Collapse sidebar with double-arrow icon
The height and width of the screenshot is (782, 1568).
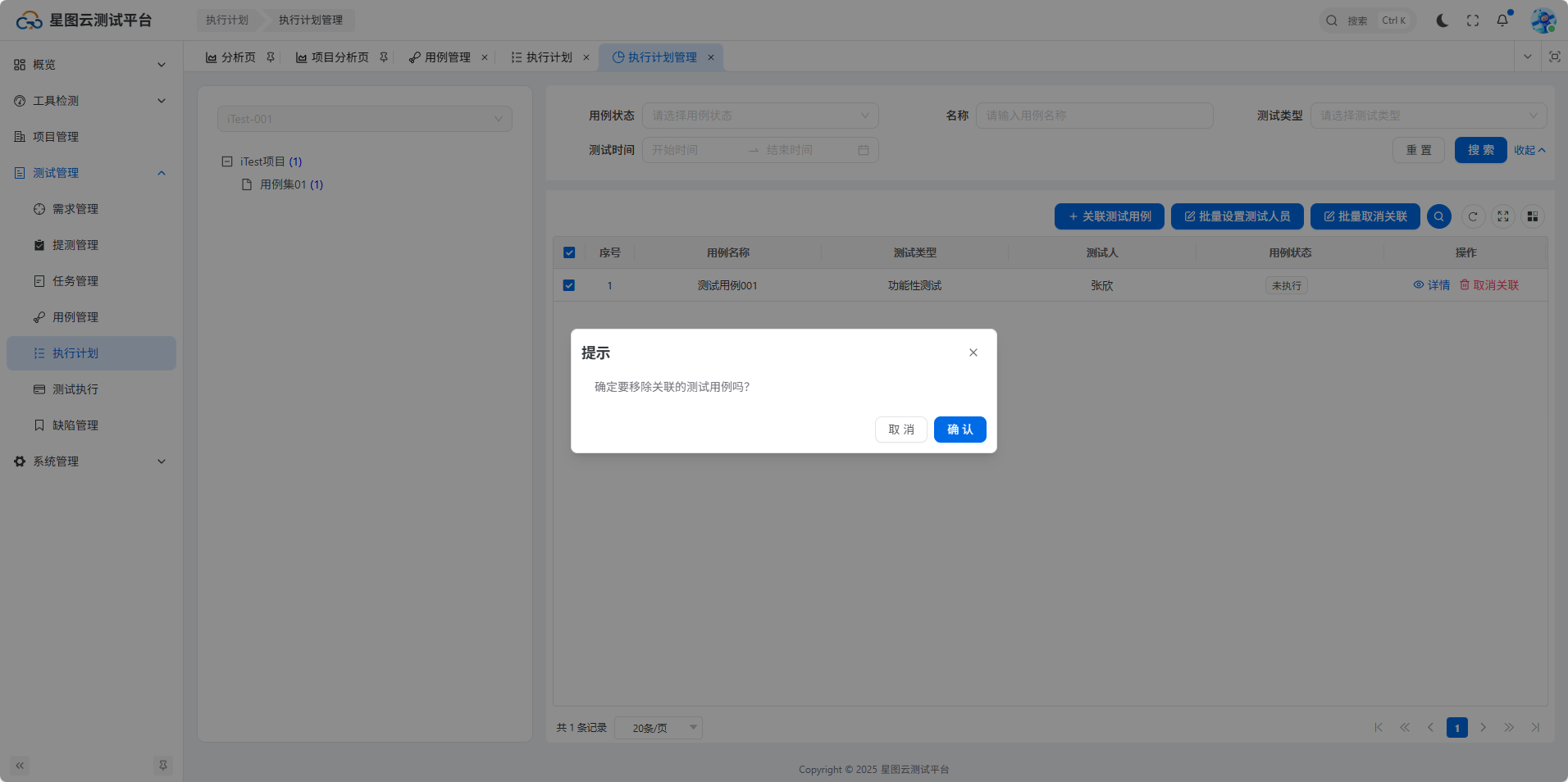point(20,766)
